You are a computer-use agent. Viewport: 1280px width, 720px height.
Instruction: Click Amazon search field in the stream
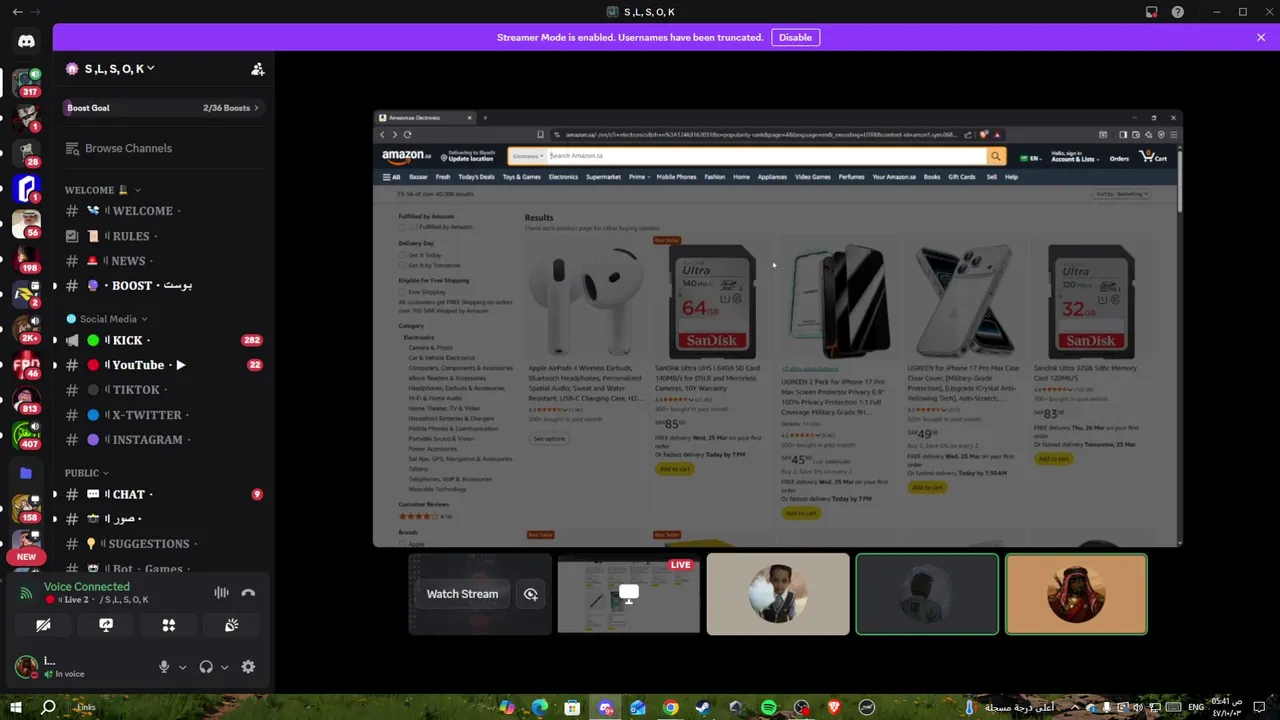tap(766, 156)
